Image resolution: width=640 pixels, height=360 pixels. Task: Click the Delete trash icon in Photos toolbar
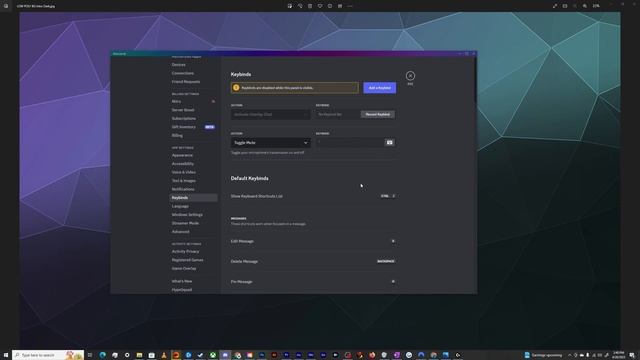coord(310,6)
